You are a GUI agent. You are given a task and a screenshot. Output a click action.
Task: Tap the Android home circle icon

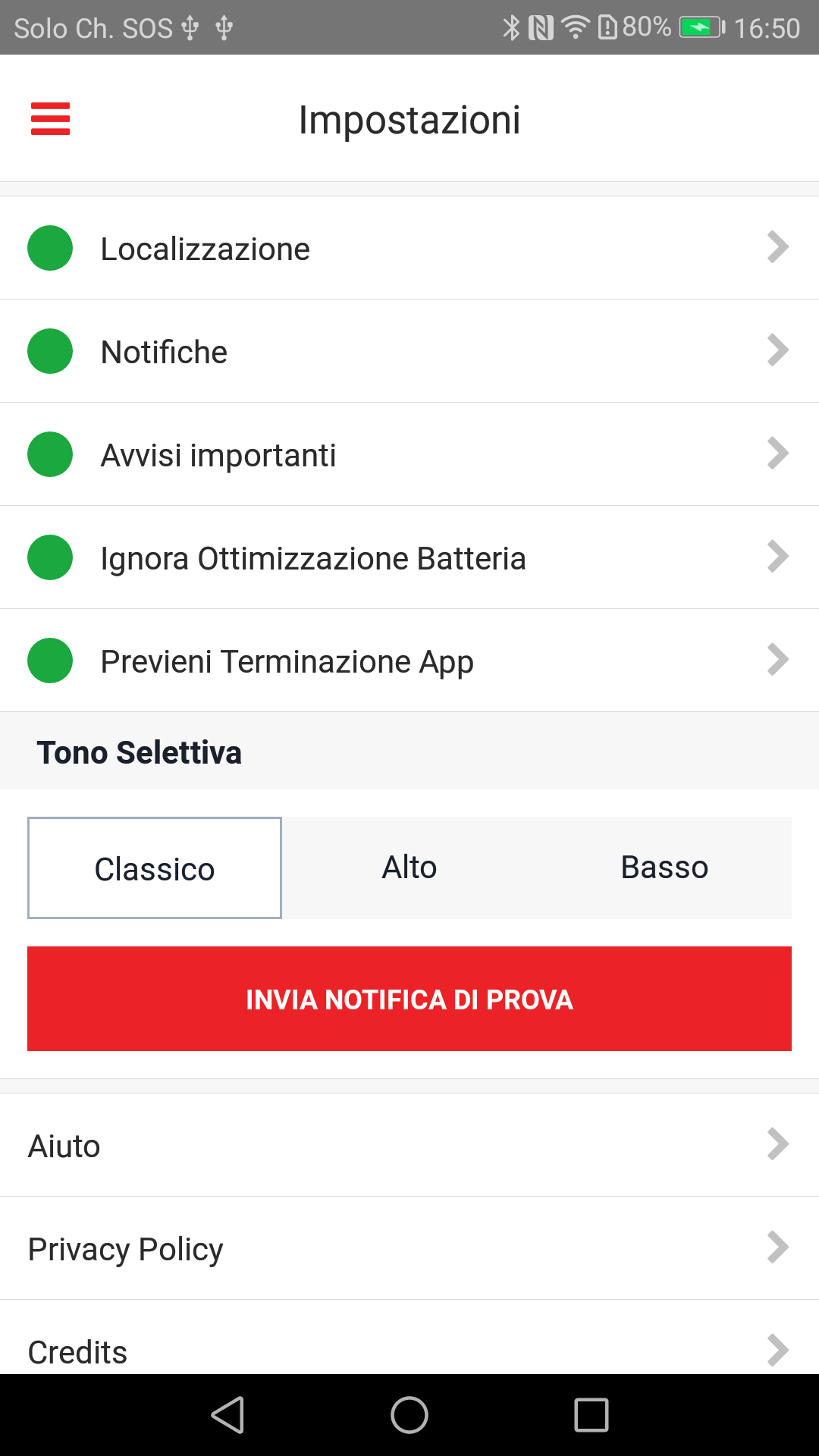[409, 1415]
